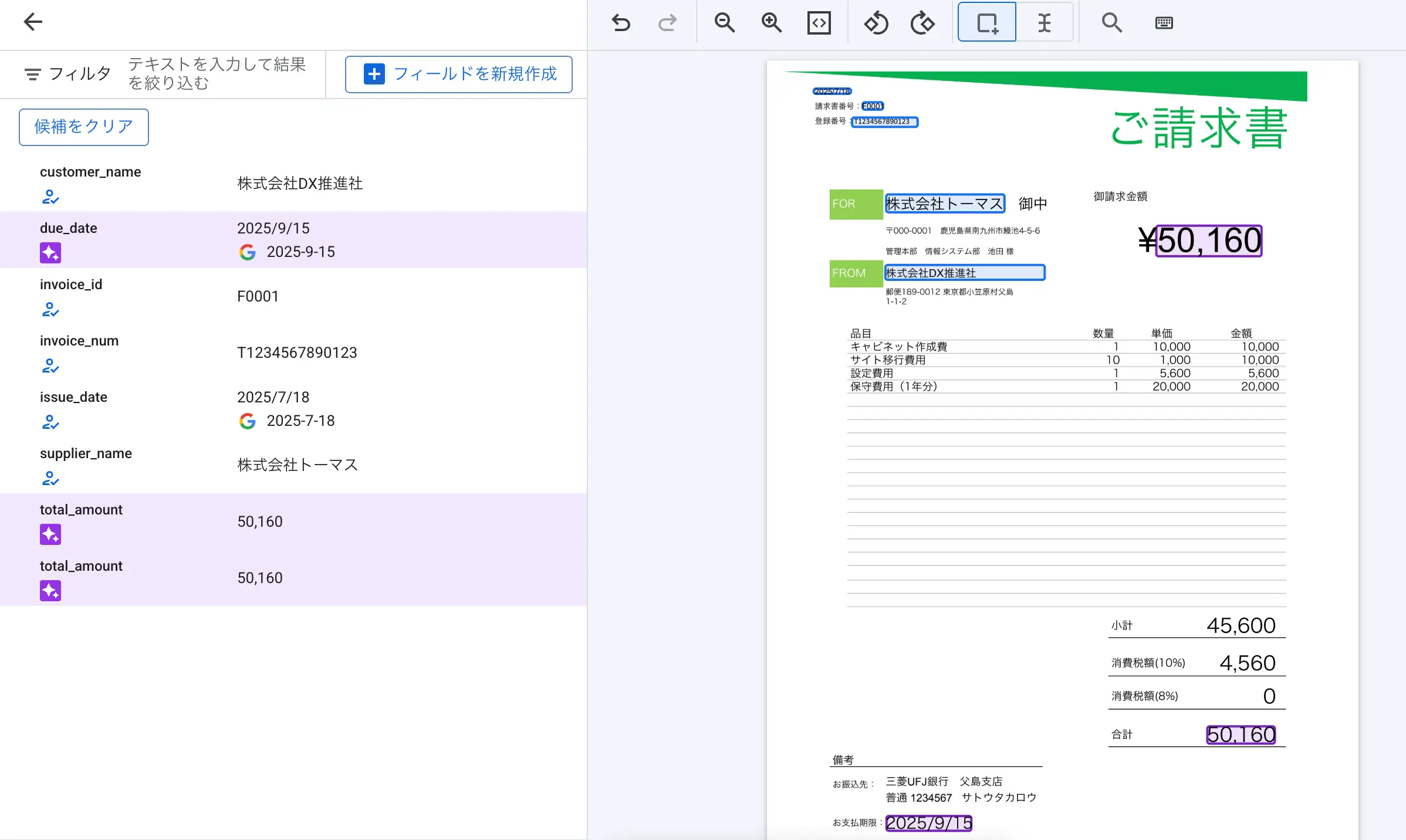Click the undo icon

pos(621,23)
